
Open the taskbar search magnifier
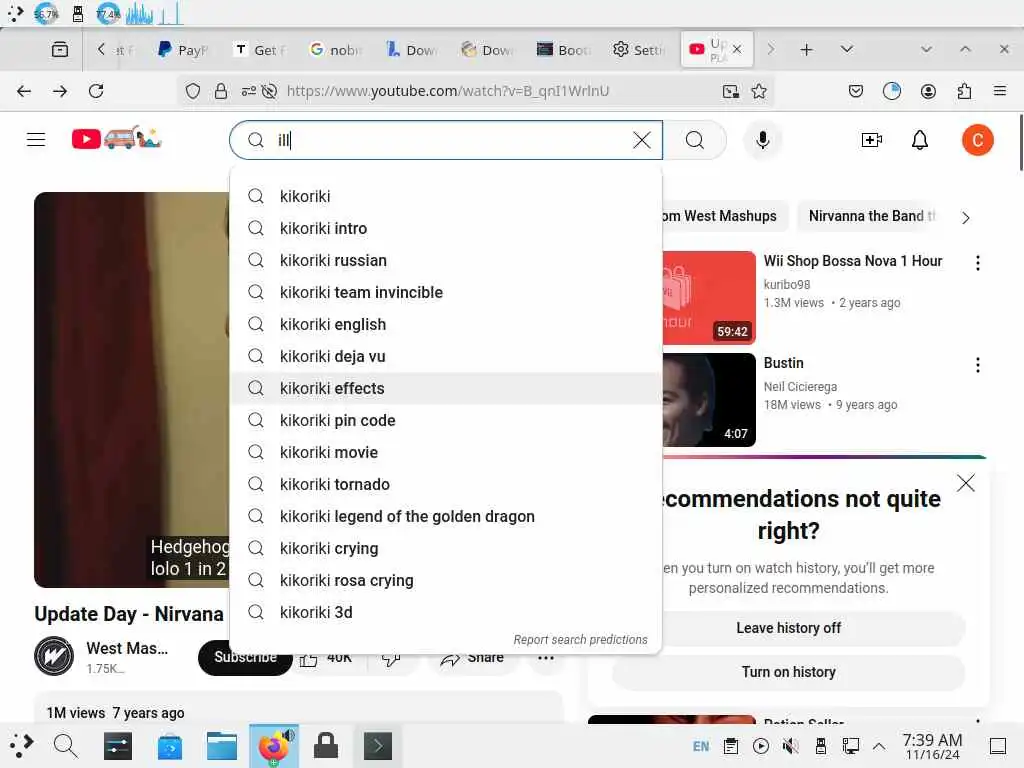(x=65, y=745)
